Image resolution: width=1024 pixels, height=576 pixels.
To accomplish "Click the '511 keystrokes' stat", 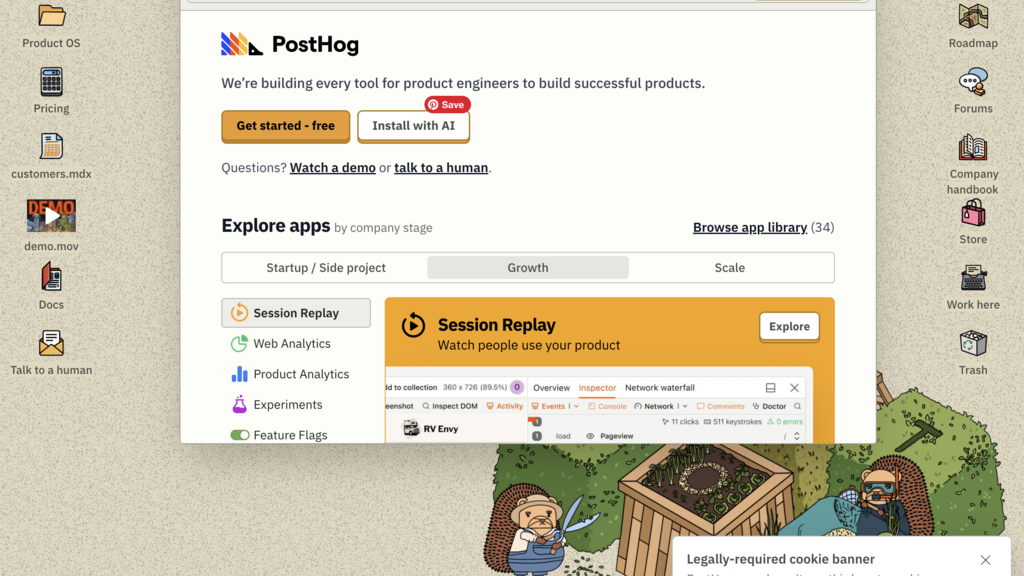I will tap(732, 422).
